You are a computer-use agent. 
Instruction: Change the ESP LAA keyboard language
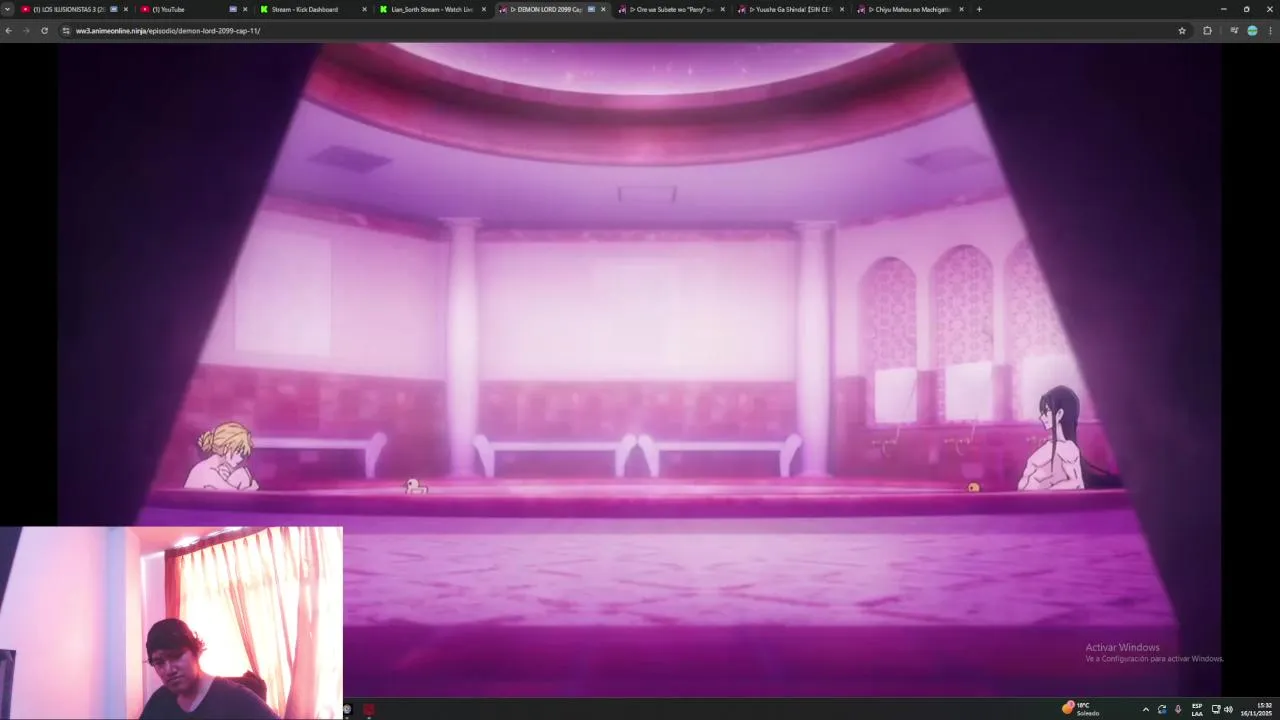click(1197, 710)
